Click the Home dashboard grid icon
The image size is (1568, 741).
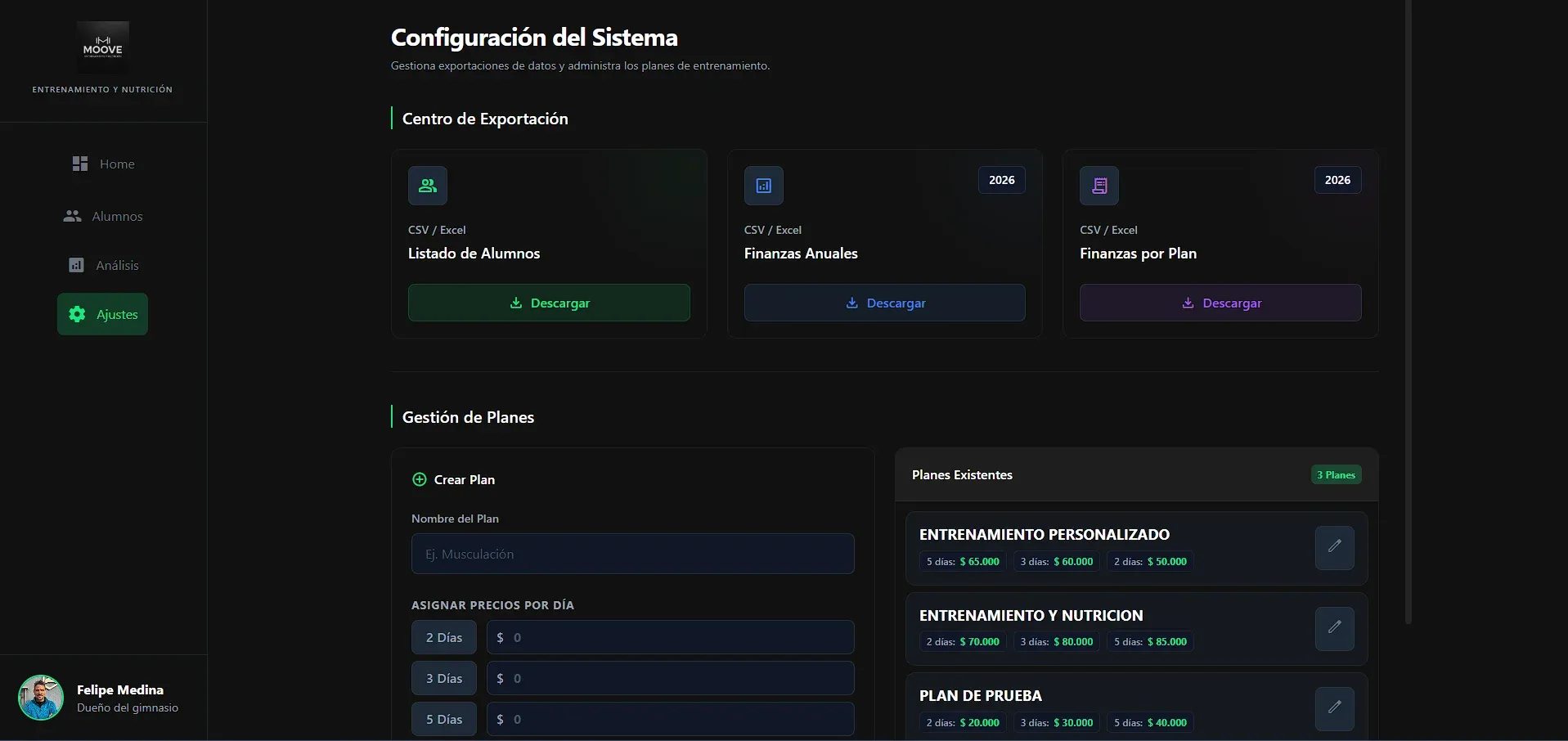coord(80,164)
